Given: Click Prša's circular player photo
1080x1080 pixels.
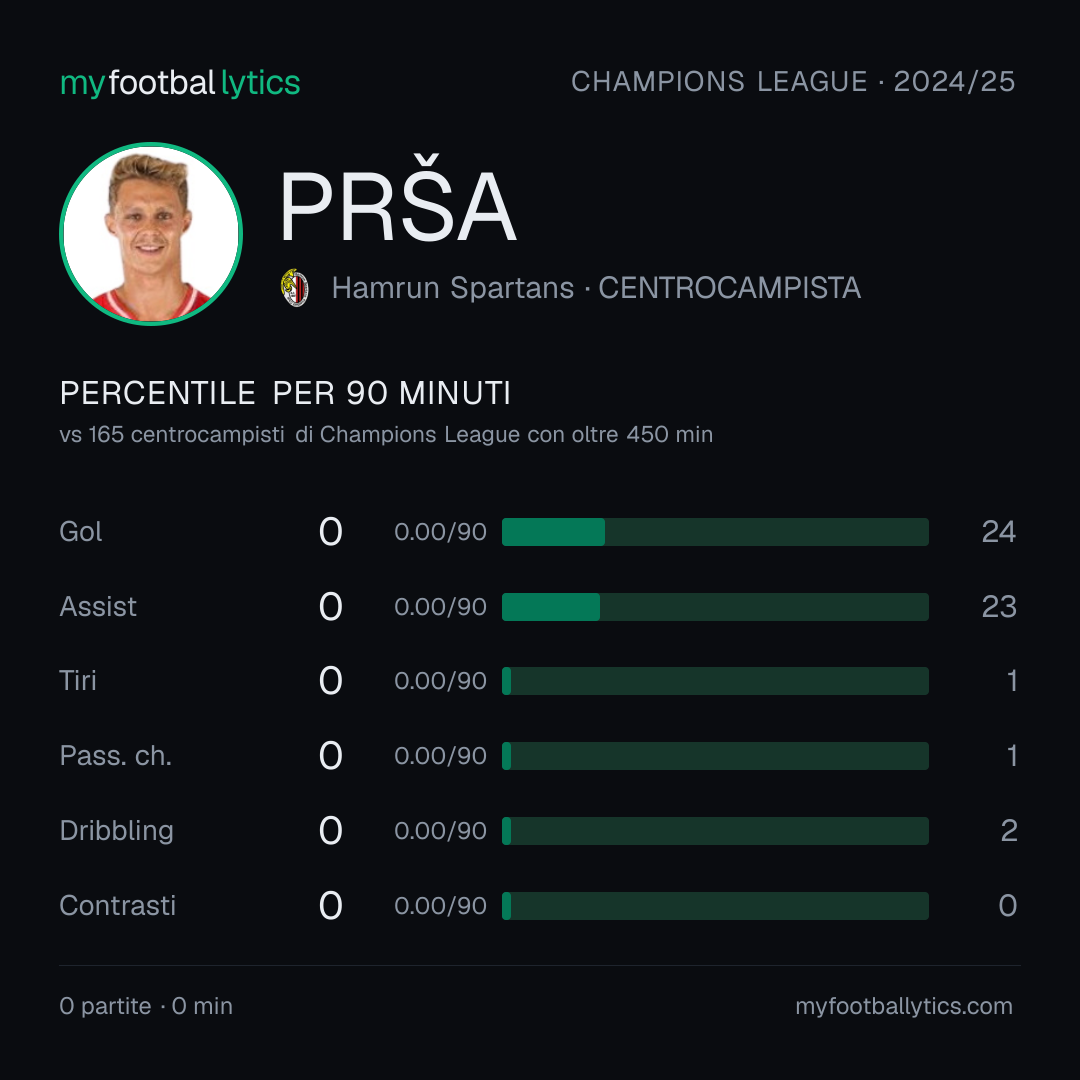Looking at the screenshot, I should click(151, 233).
